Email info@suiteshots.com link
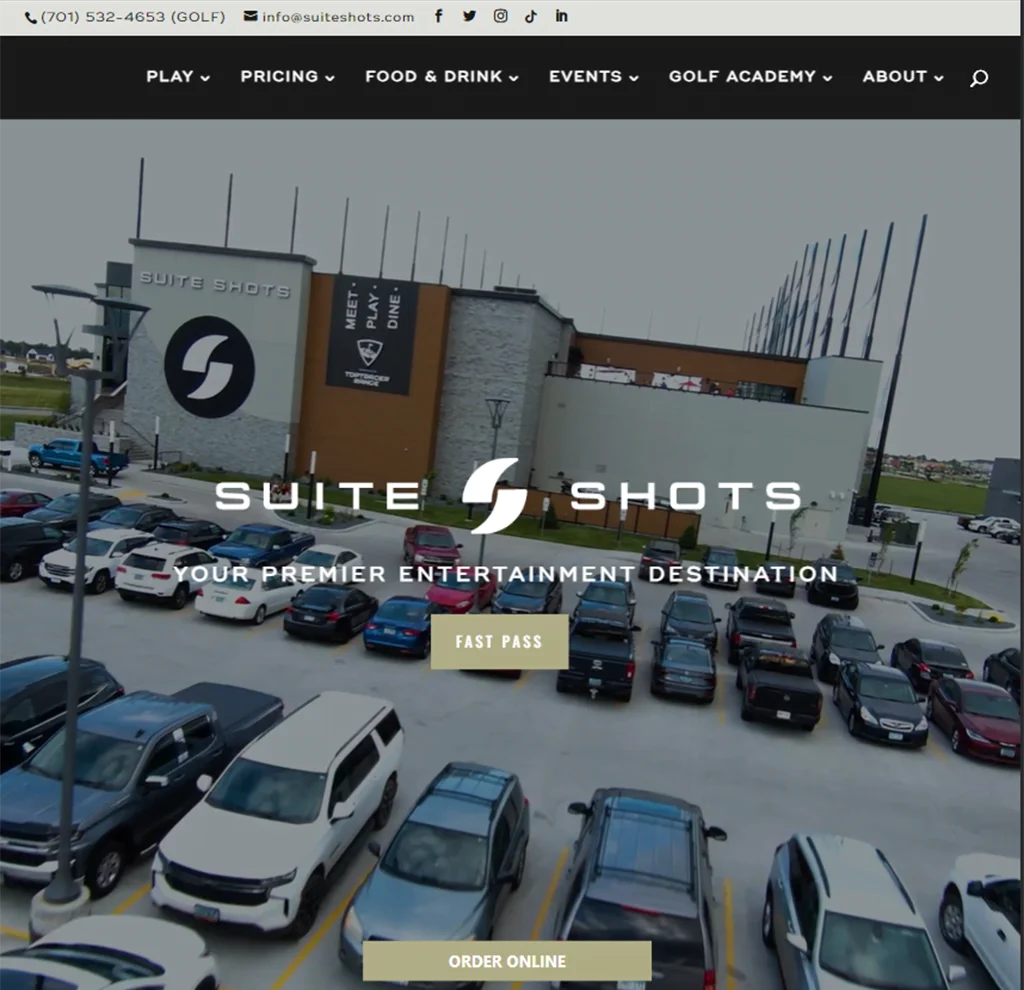This screenshot has height=990, width=1024. 338,17
